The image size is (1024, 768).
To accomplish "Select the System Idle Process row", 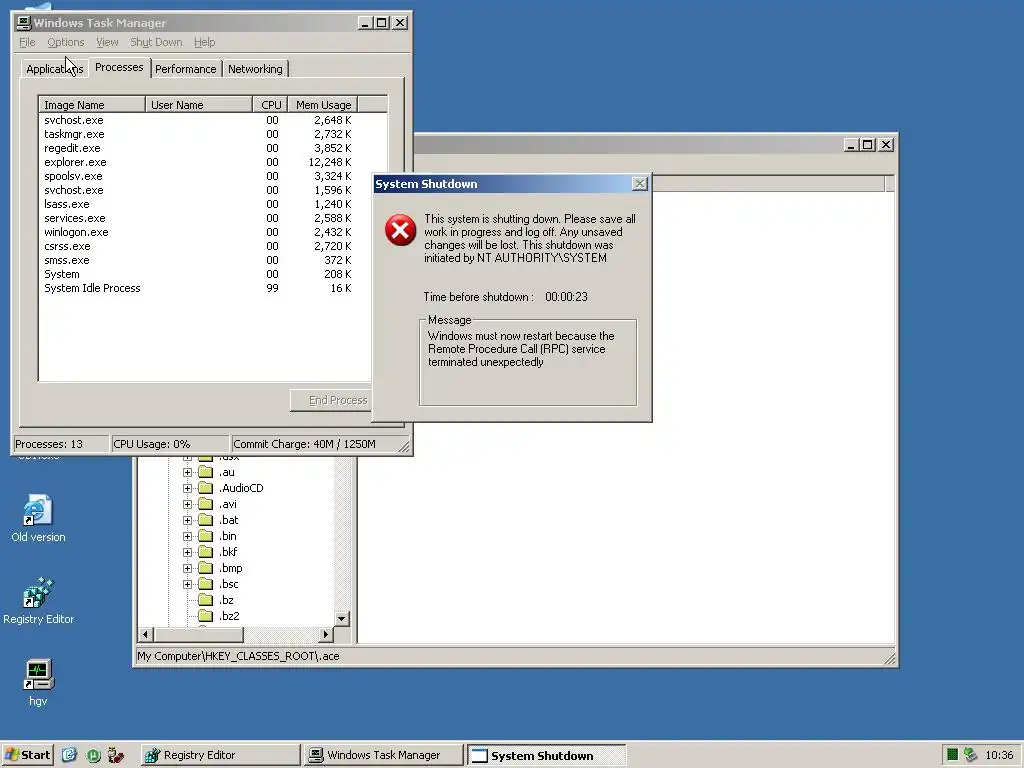I will pos(206,288).
